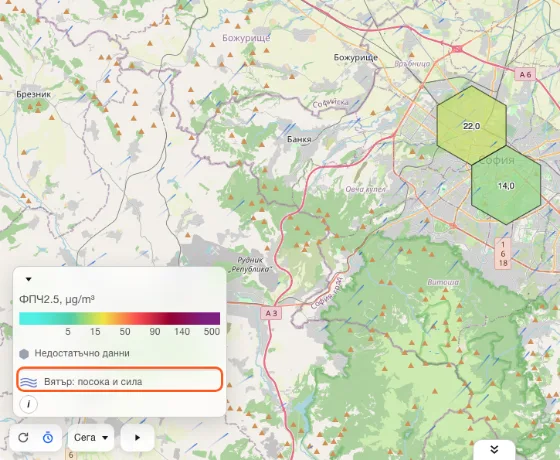The image size is (560, 460).
Task: Click the 'Рудник Република' label
Action: coord(251,265)
